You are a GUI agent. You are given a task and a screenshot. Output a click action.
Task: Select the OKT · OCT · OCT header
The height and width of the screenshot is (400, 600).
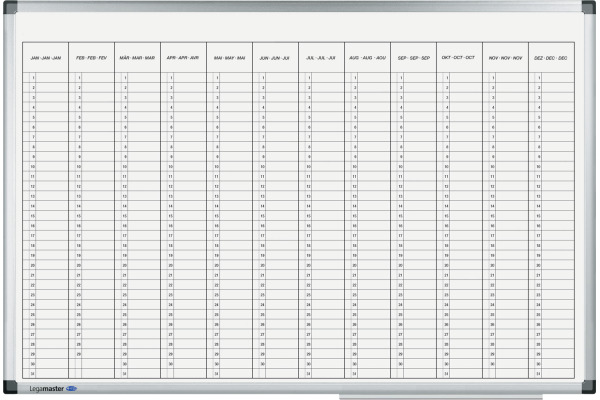(458, 57)
